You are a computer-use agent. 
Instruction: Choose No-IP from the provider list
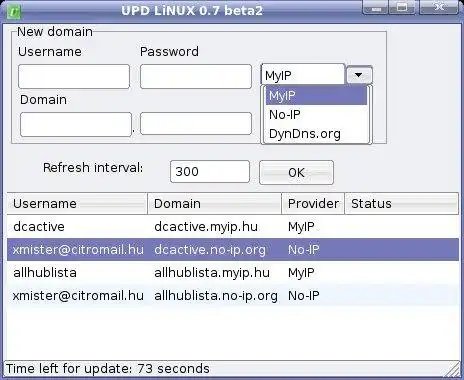tap(316, 115)
